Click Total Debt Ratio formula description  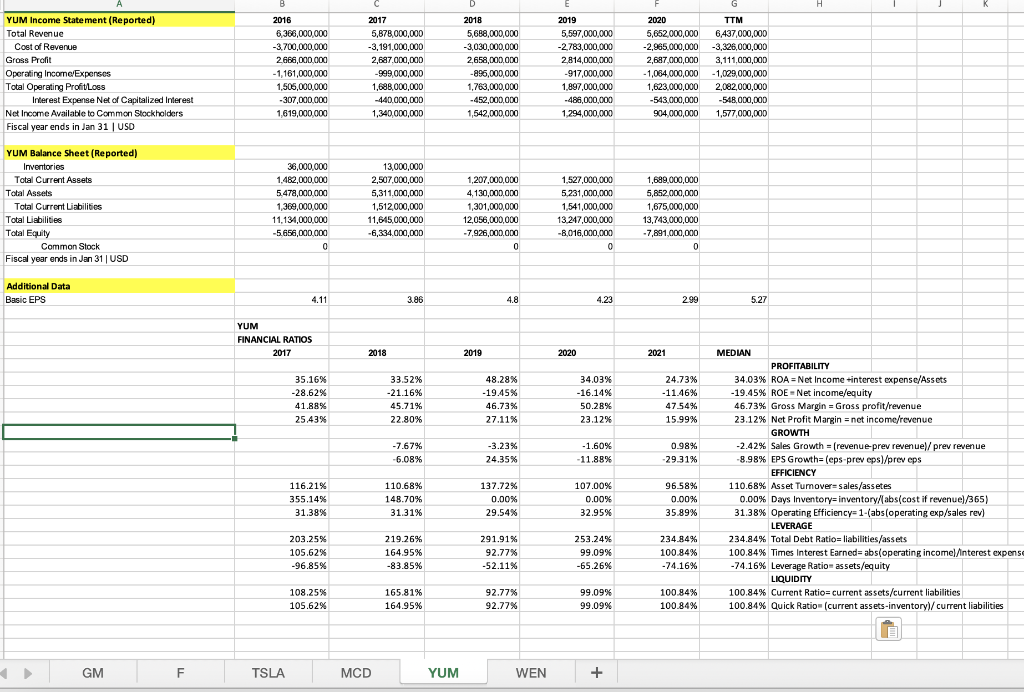click(839, 539)
